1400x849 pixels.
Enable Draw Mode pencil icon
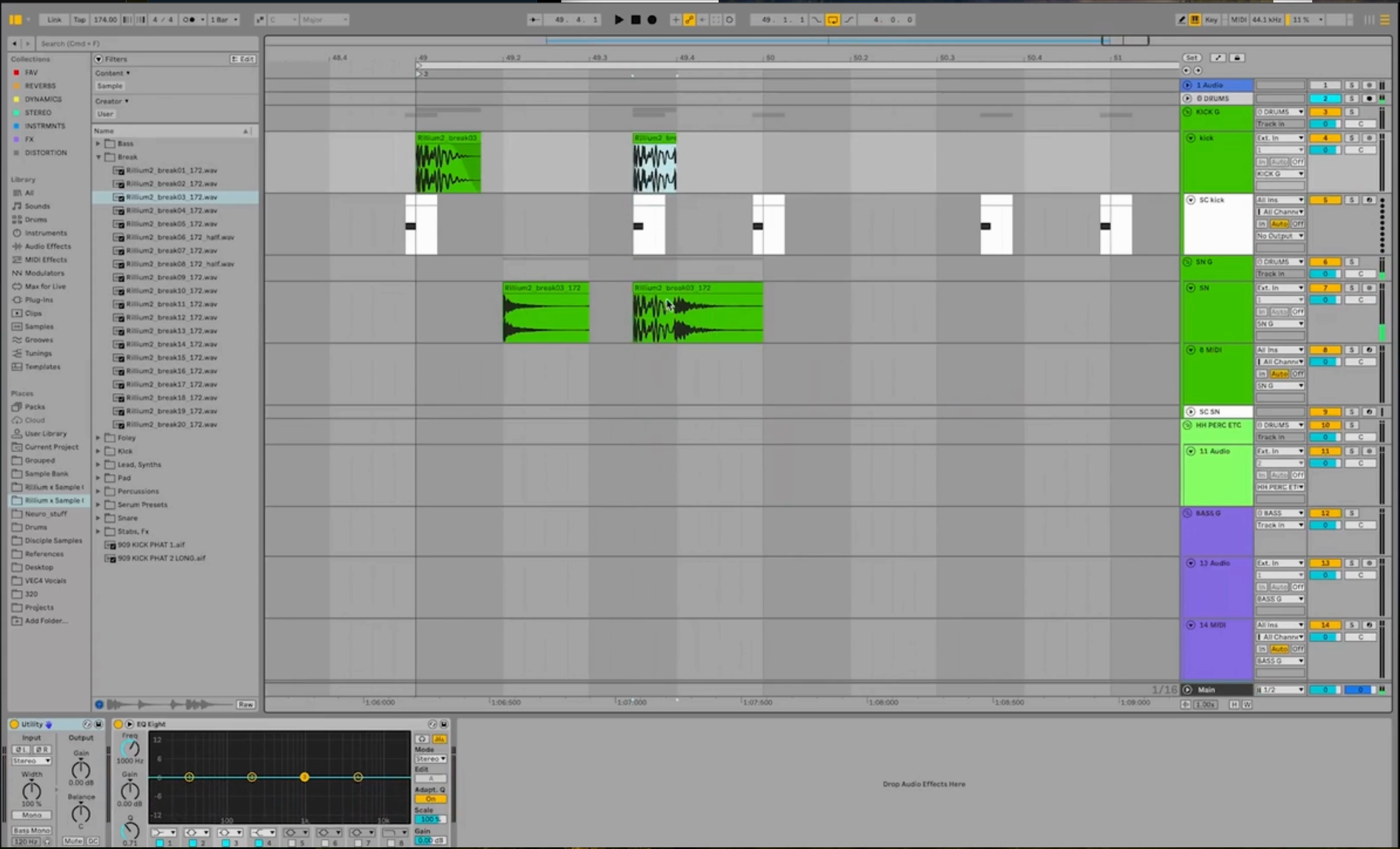(x=1182, y=20)
